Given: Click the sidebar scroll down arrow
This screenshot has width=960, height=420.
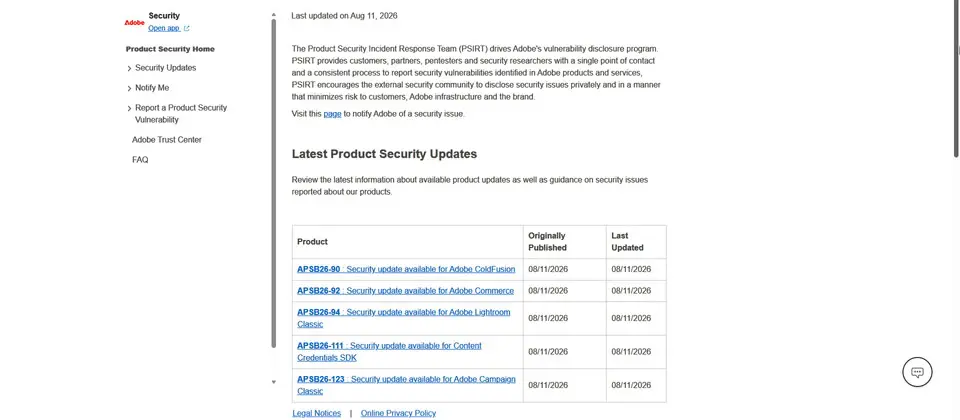Looking at the screenshot, I should point(274,382).
